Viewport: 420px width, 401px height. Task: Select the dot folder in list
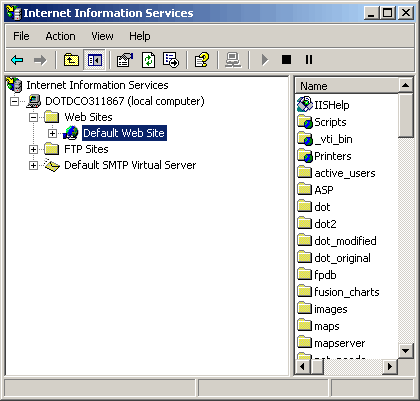click(x=322, y=207)
